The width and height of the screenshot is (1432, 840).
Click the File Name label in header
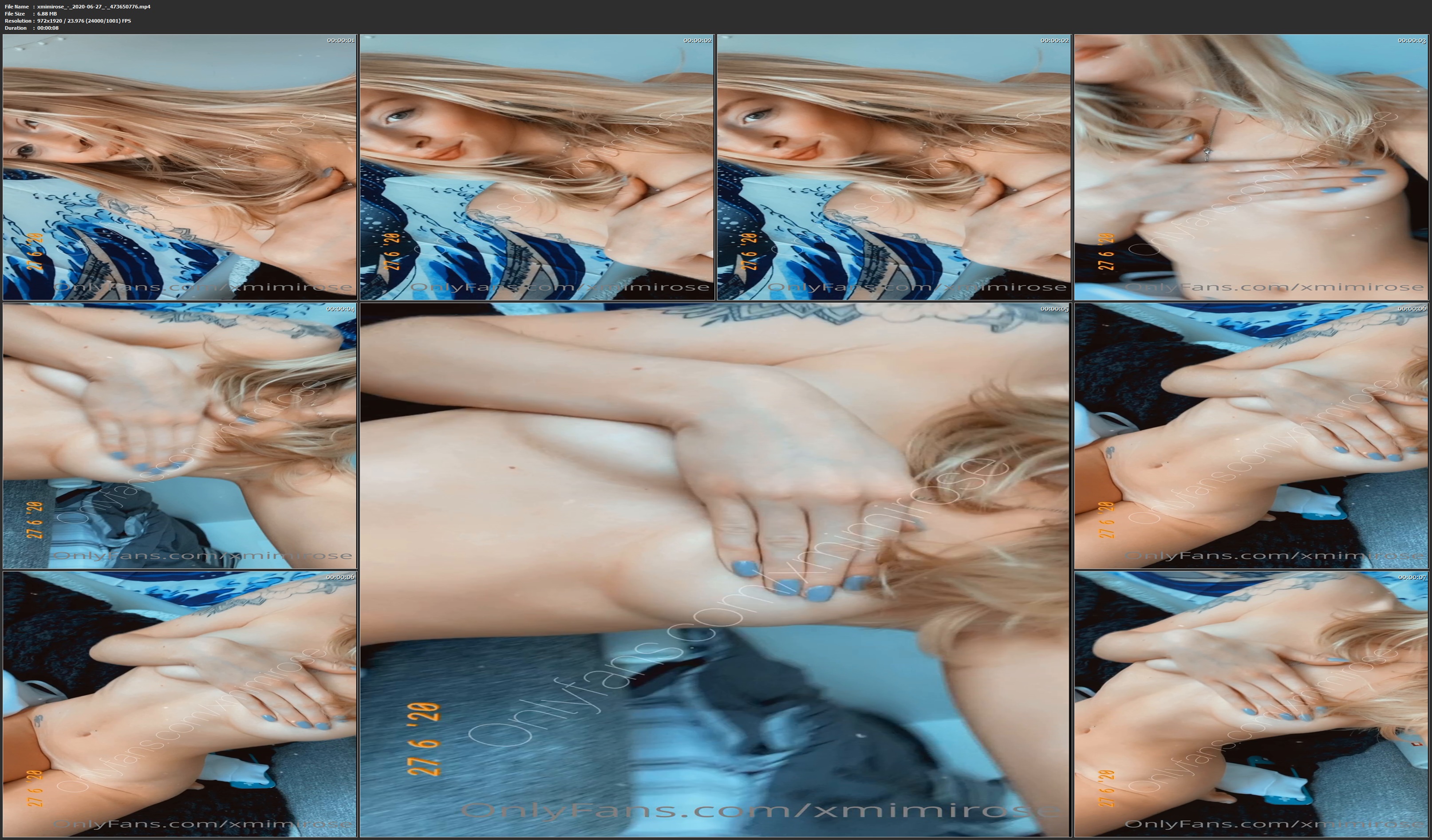click(16, 7)
